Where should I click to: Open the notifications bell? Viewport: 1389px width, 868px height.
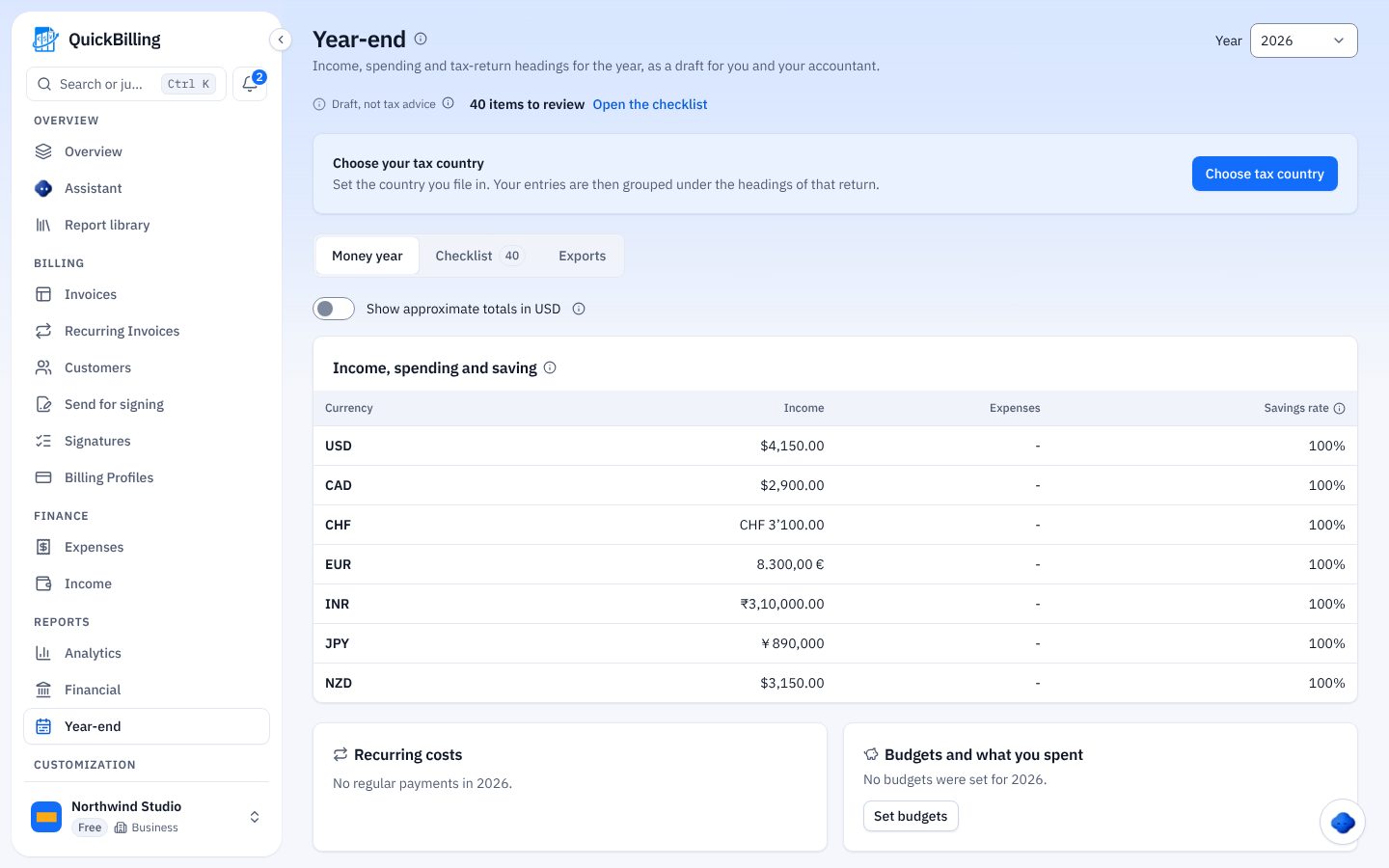[250, 84]
